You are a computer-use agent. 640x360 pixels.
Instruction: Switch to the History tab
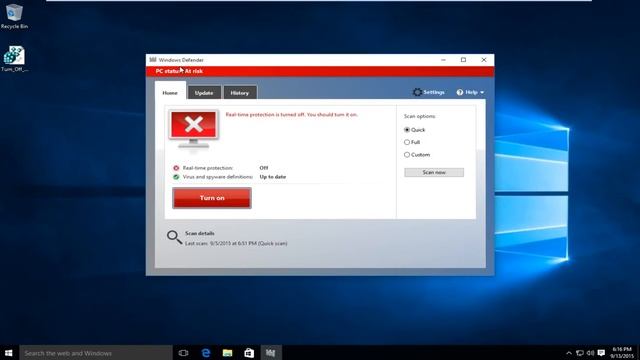[240, 93]
